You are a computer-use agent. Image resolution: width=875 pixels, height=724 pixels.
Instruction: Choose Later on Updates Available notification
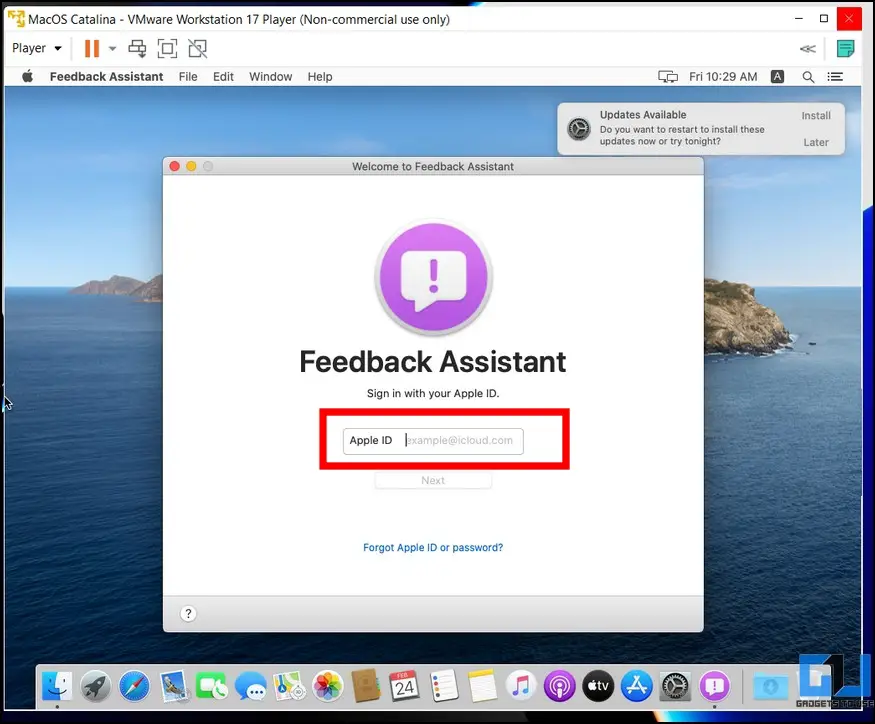click(x=816, y=143)
